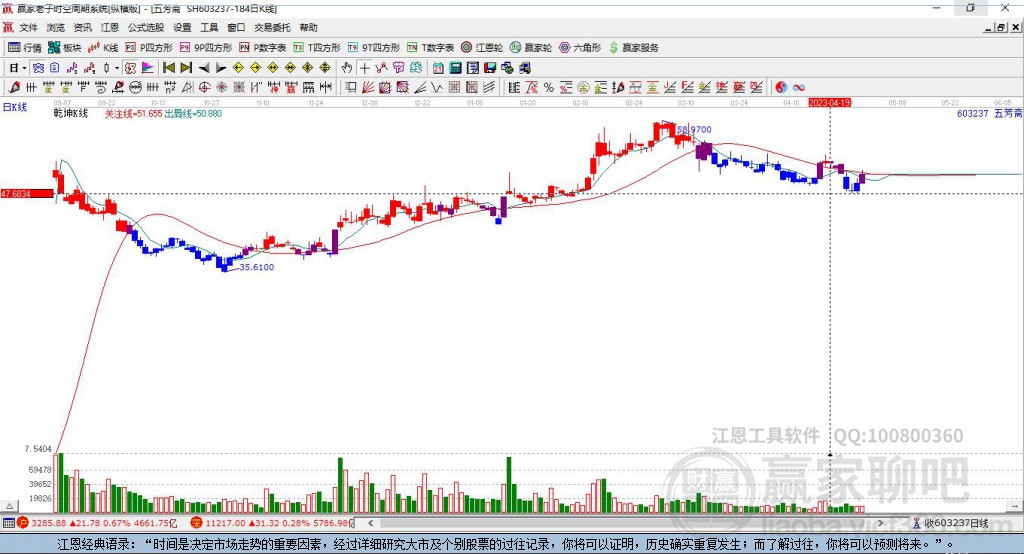Select the zigzag wave line tool
The width and height of the screenshot is (1024, 554).
(437, 88)
